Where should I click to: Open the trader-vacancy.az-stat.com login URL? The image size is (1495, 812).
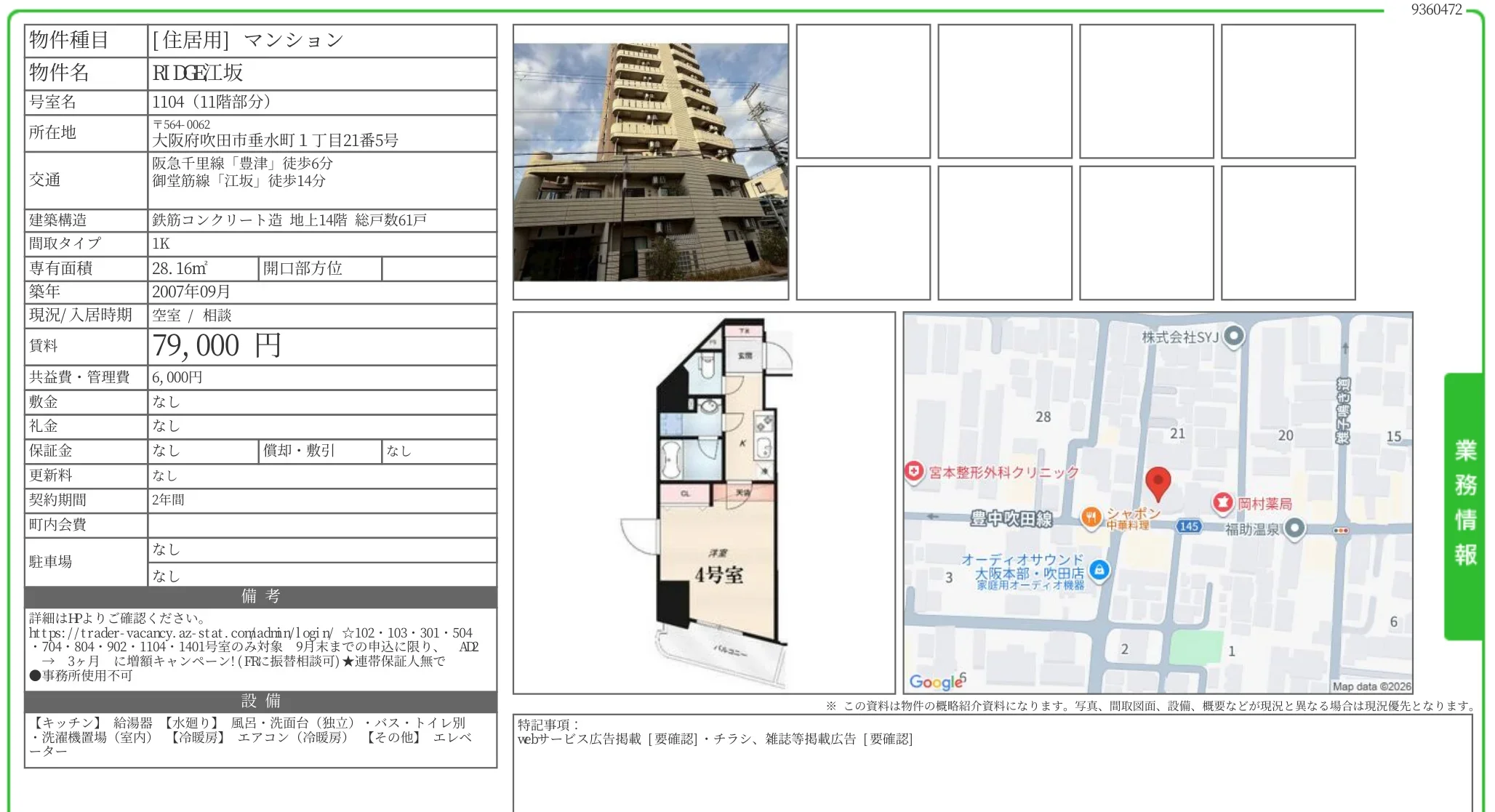pos(181,633)
